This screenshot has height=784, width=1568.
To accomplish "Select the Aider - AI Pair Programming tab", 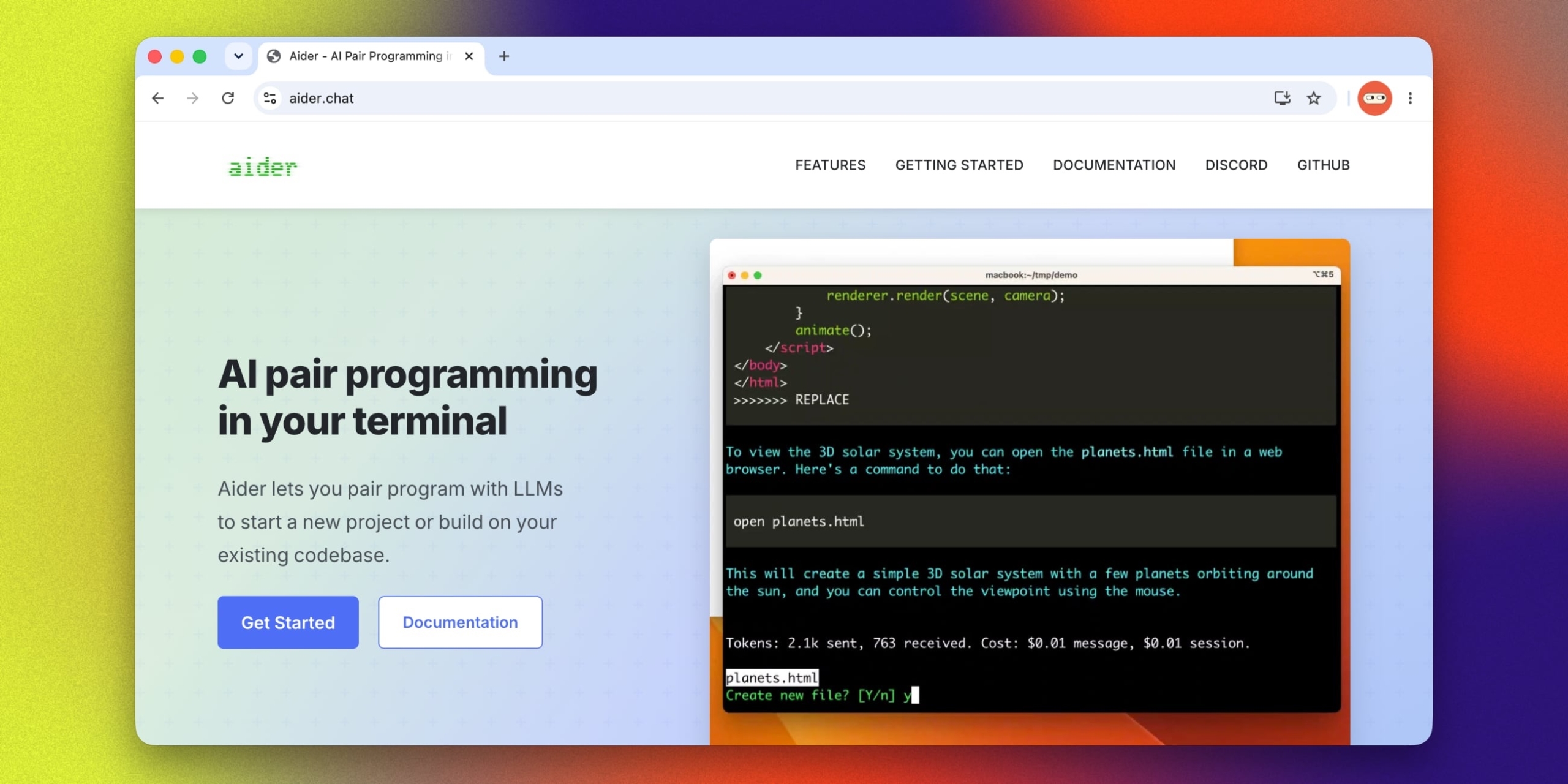I will click(x=372, y=57).
